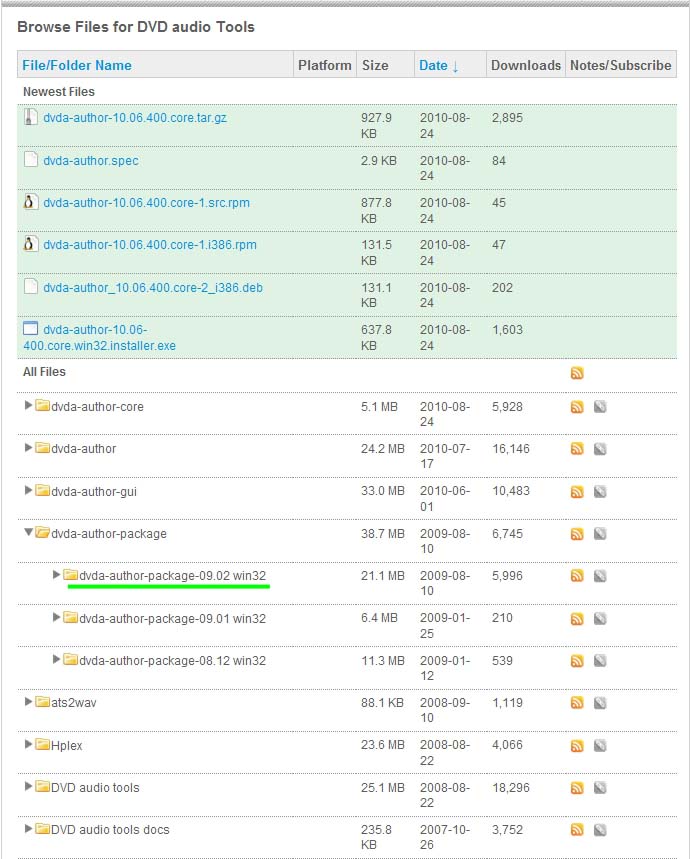This screenshot has width=690, height=859.
Task: Click the 16,146 downloads count
Action: 510,449
